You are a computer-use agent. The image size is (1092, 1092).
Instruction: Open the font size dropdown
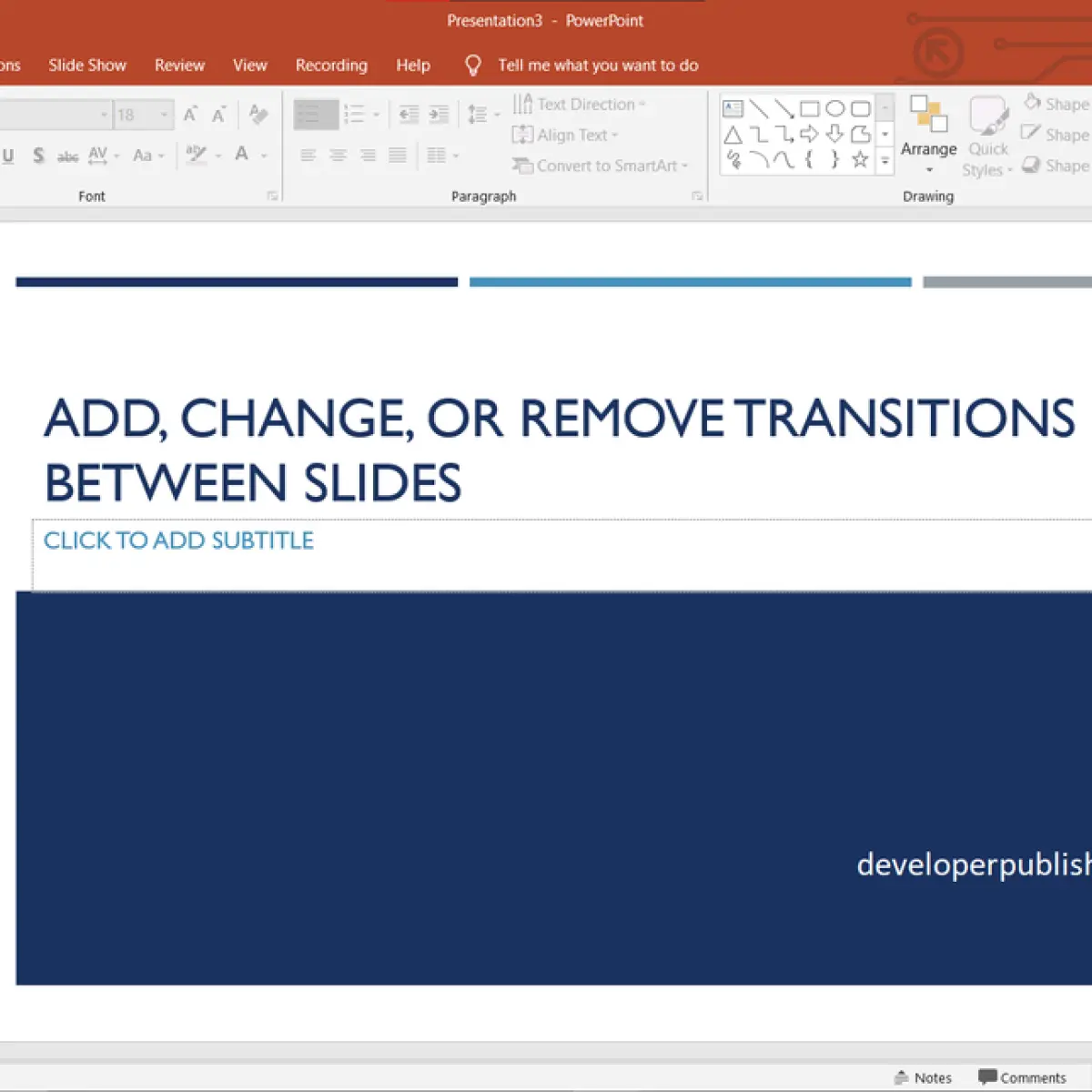click(x=165, y=115)
